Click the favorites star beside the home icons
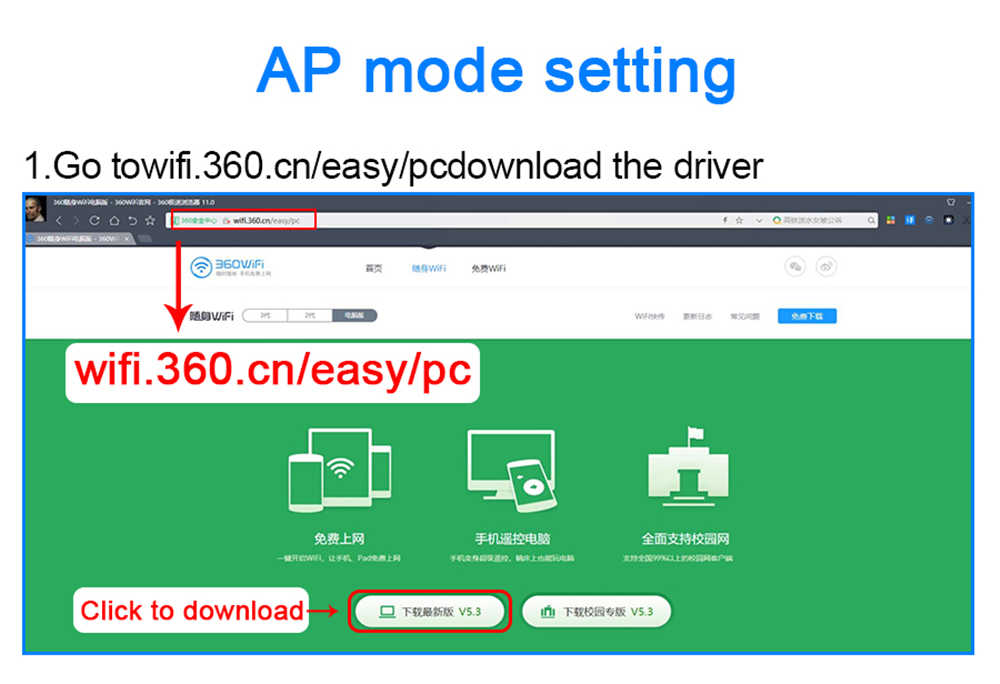The height and width of the screenshot is (684, 1000). point(151,221)
